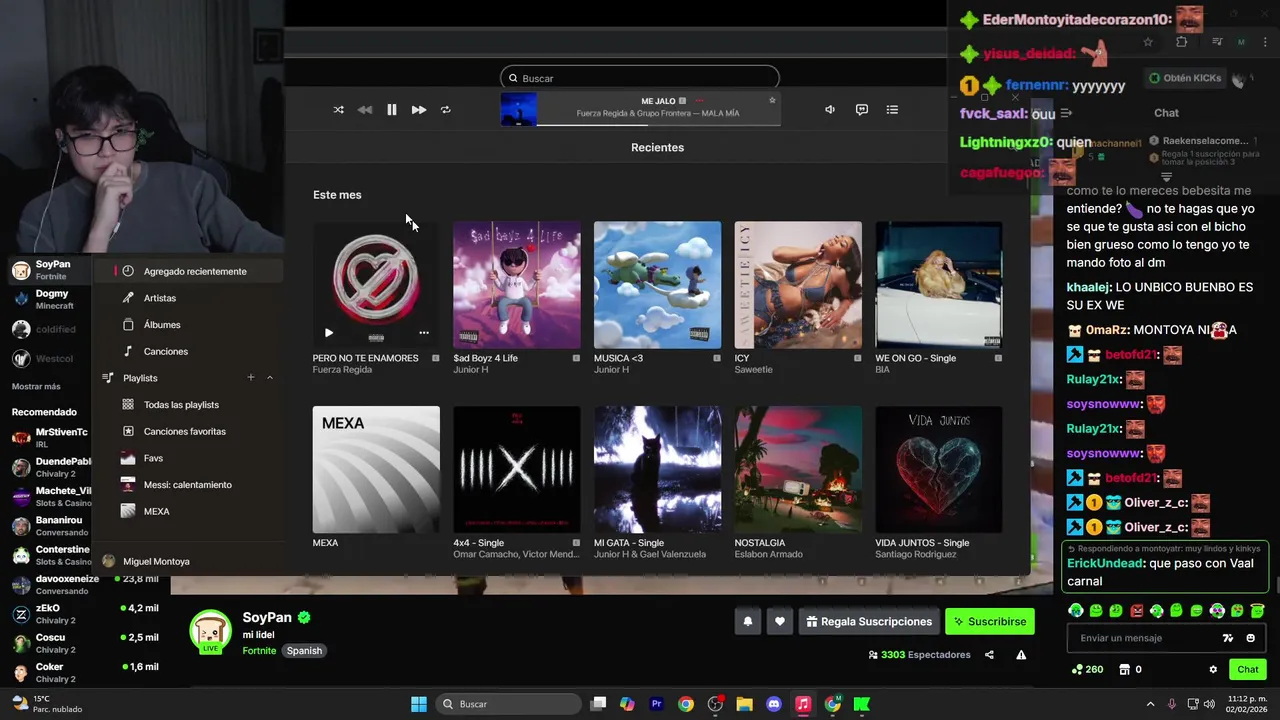Open the emote picker smiley in chat
Viewport: 1280px width, 720px height.
coord(1250,638)
